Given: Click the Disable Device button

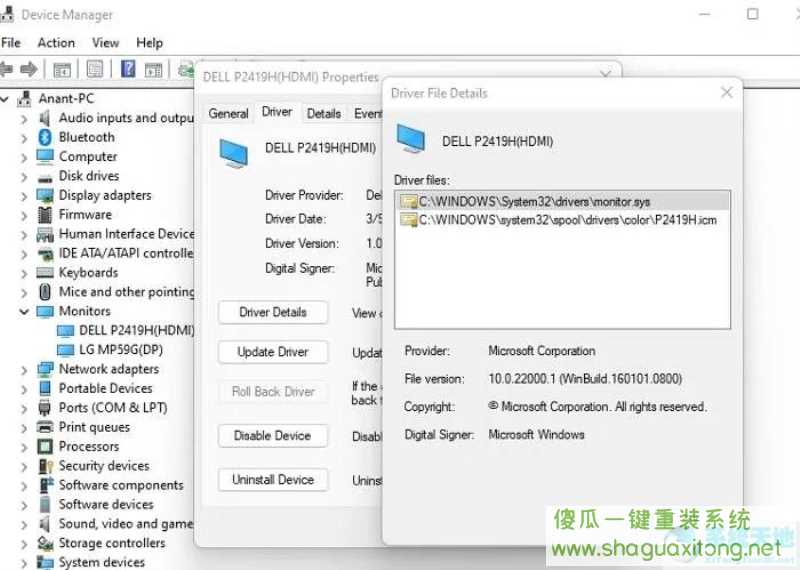Looking at the screenshot, I should click(x=273, y=436).
